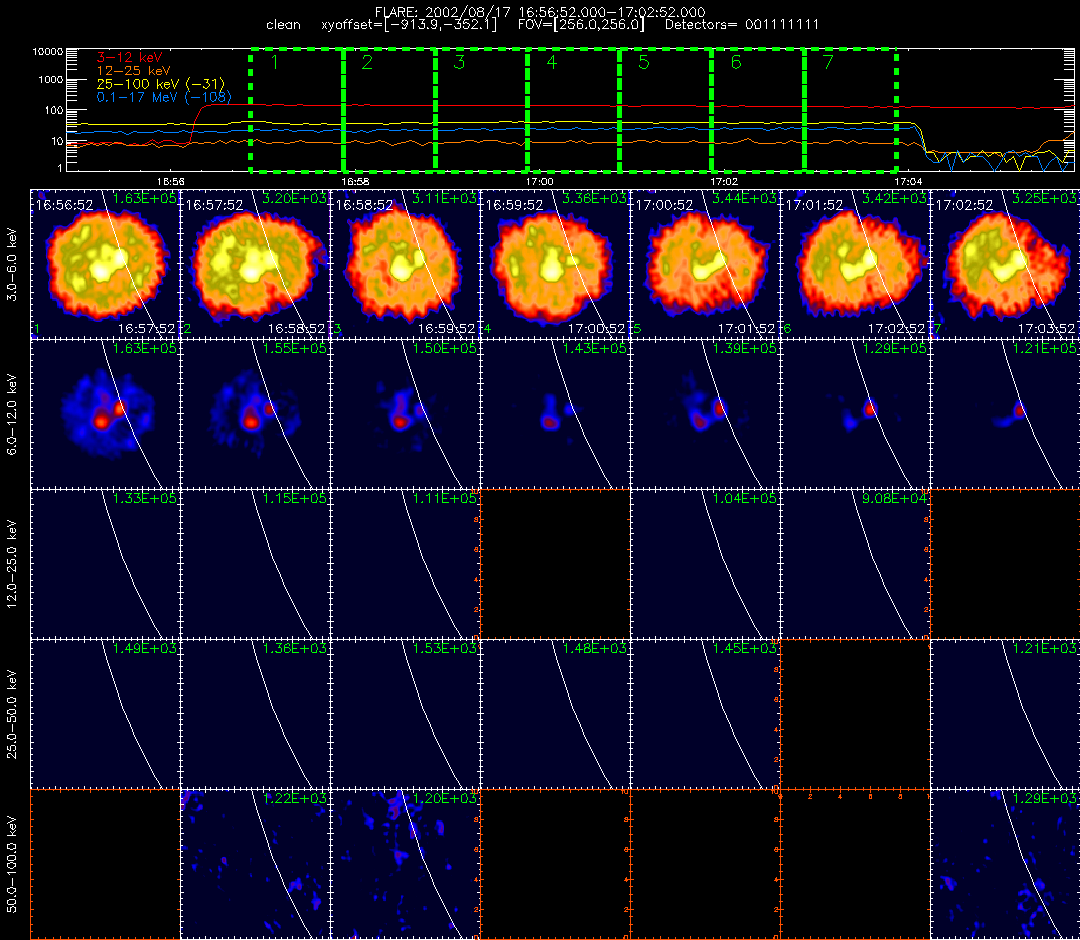Open the 12.0-25.0 keV image labeled 9.08E+04

[856, 564]
